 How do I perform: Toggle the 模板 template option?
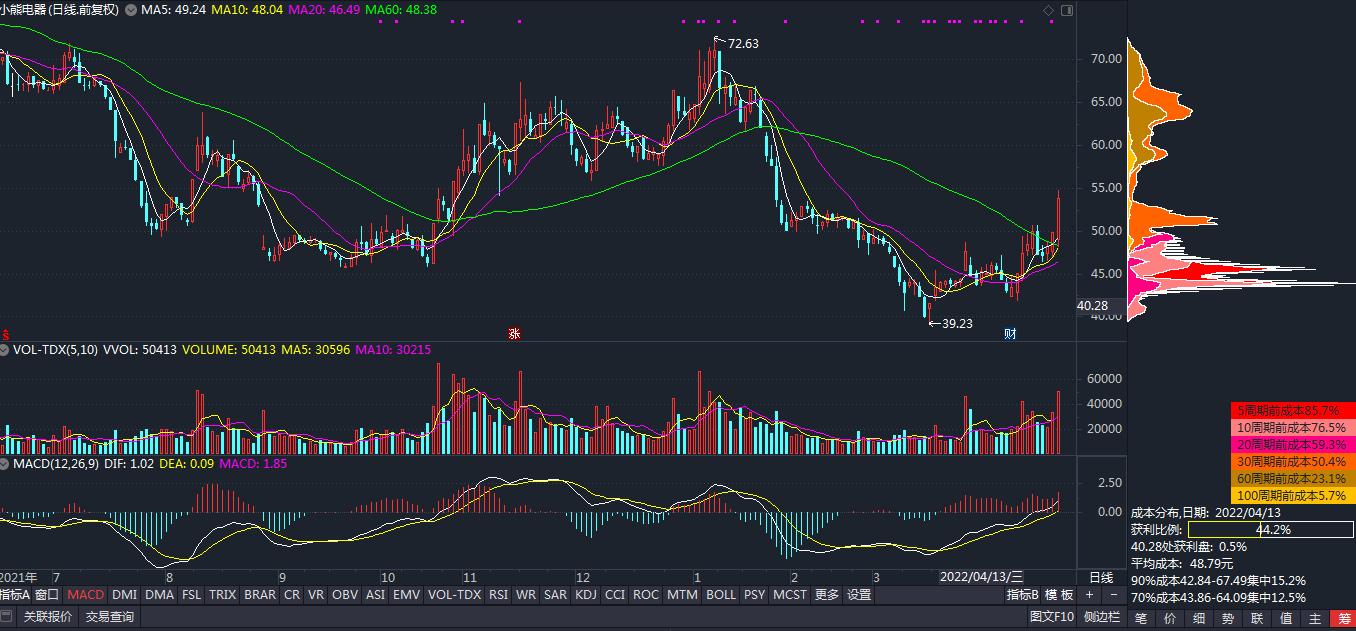pyautogui.click(x=1058, y=592)
